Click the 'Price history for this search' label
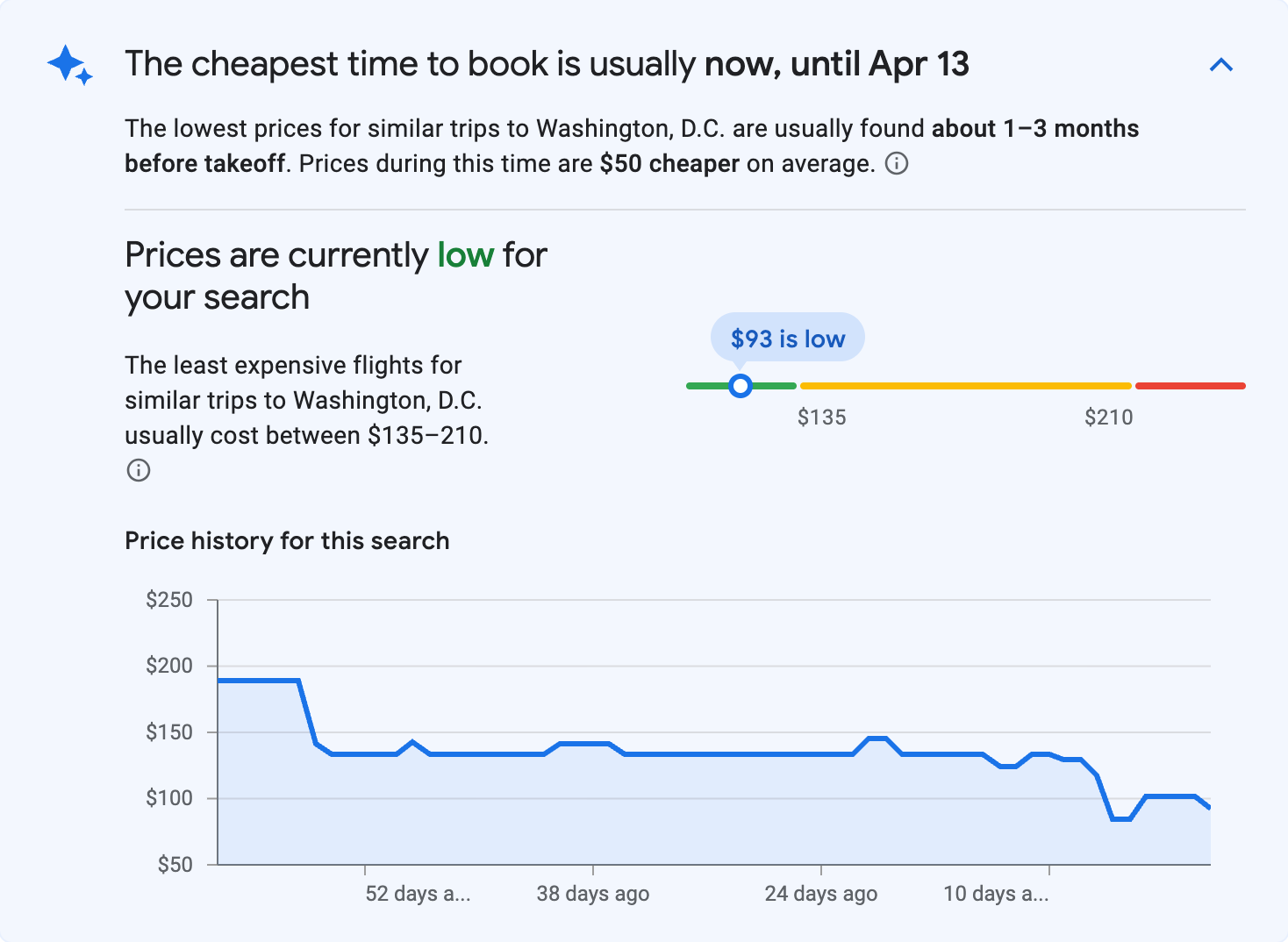Screen dimensions: 1288x942 coord(287,541)
